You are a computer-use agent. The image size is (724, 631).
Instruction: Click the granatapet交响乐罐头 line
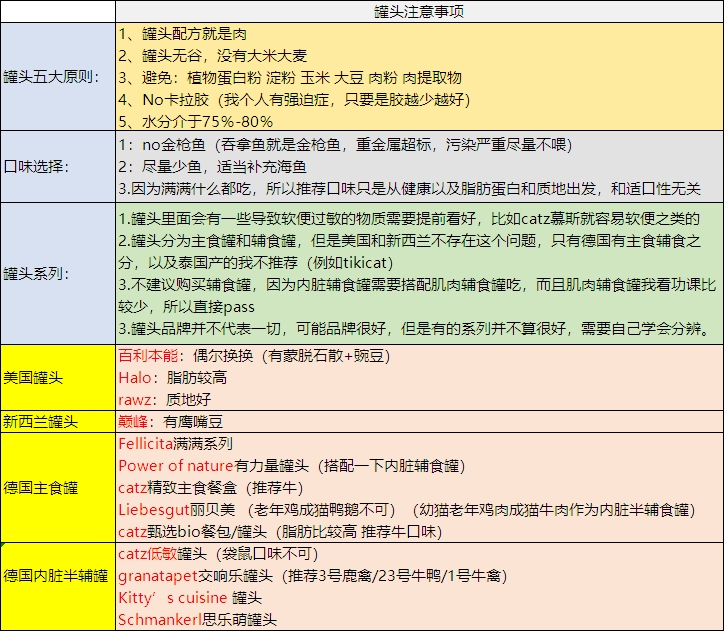click(x=313, y=576)
